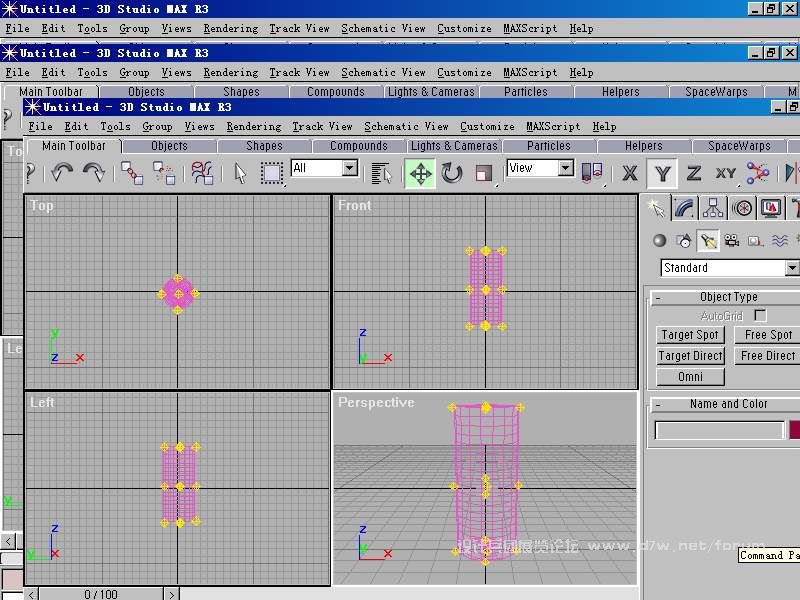This screenshot has height=600, width=800.
Task: Click the Help question mark icon in front toolbar
Action: pyautogui.click(x=31, y=173)
